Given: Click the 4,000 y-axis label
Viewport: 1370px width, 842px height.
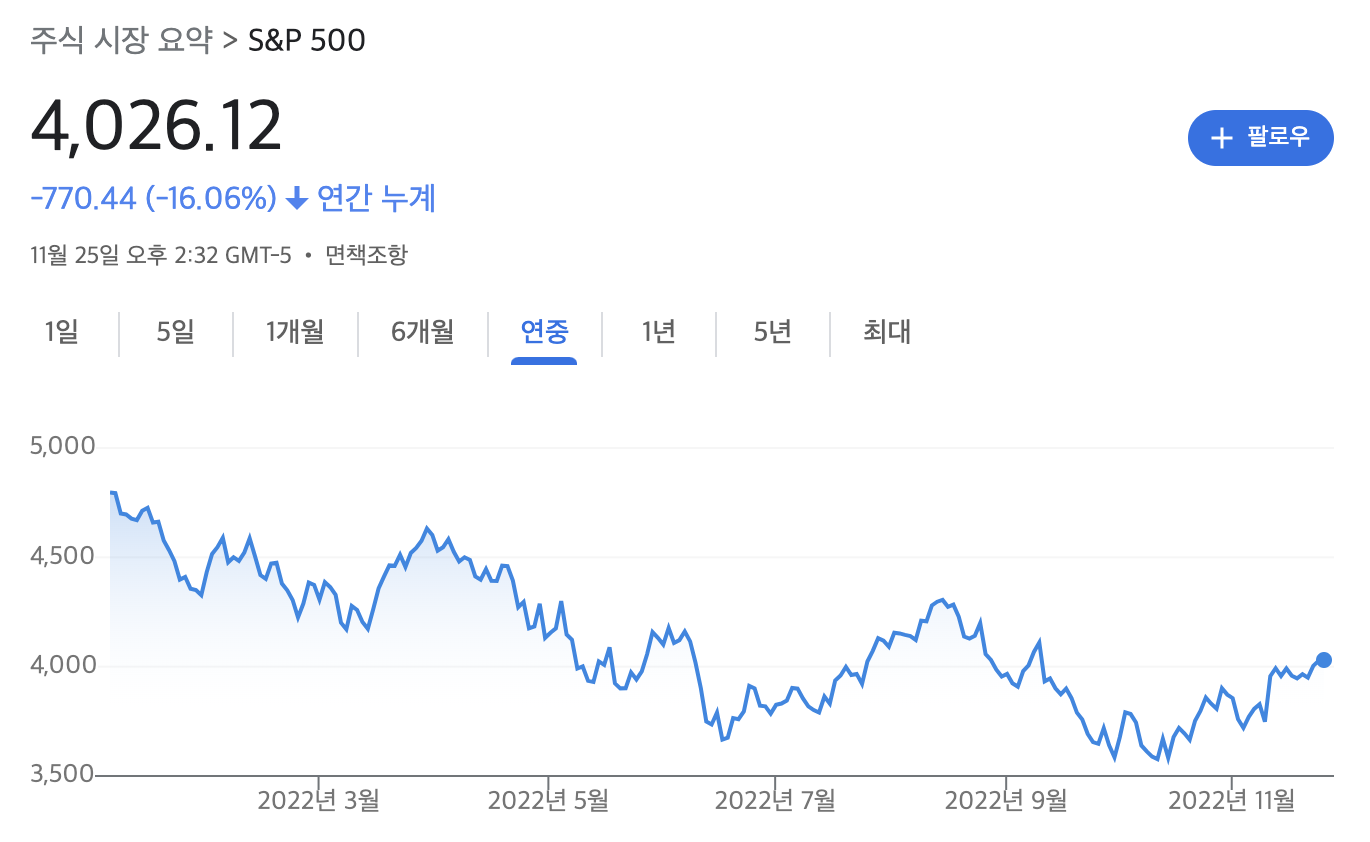Looking at the screenshot, I should [x=62, y=665].
